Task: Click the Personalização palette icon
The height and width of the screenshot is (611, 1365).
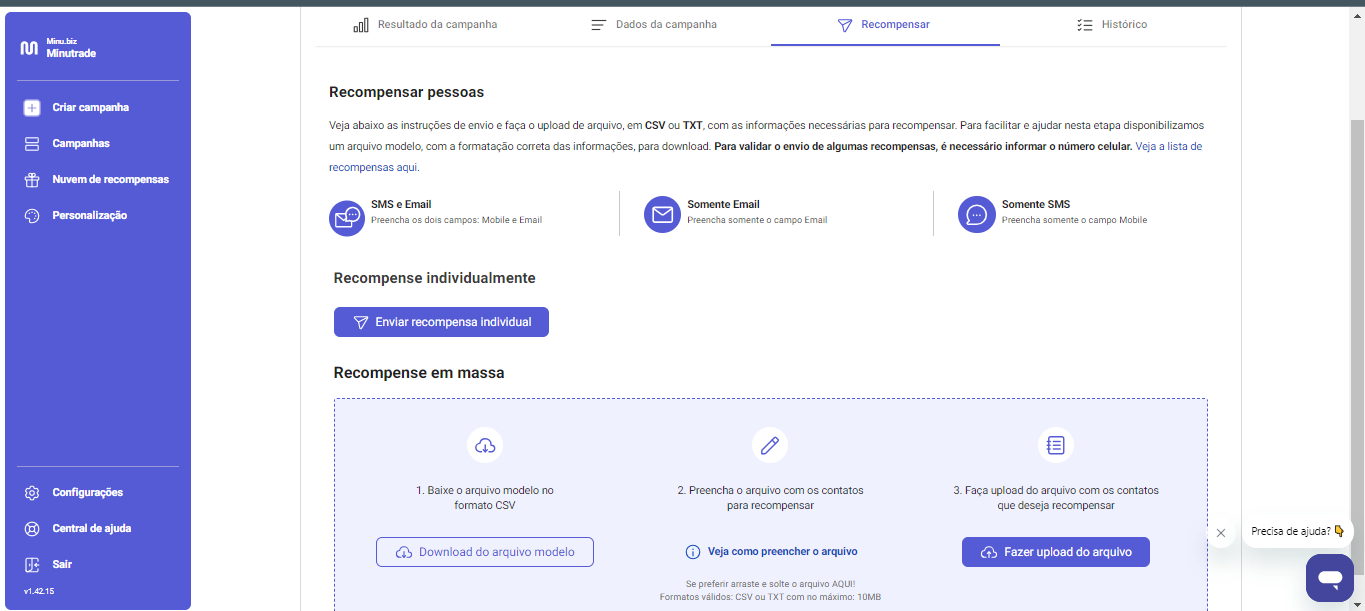Action: 32,216
